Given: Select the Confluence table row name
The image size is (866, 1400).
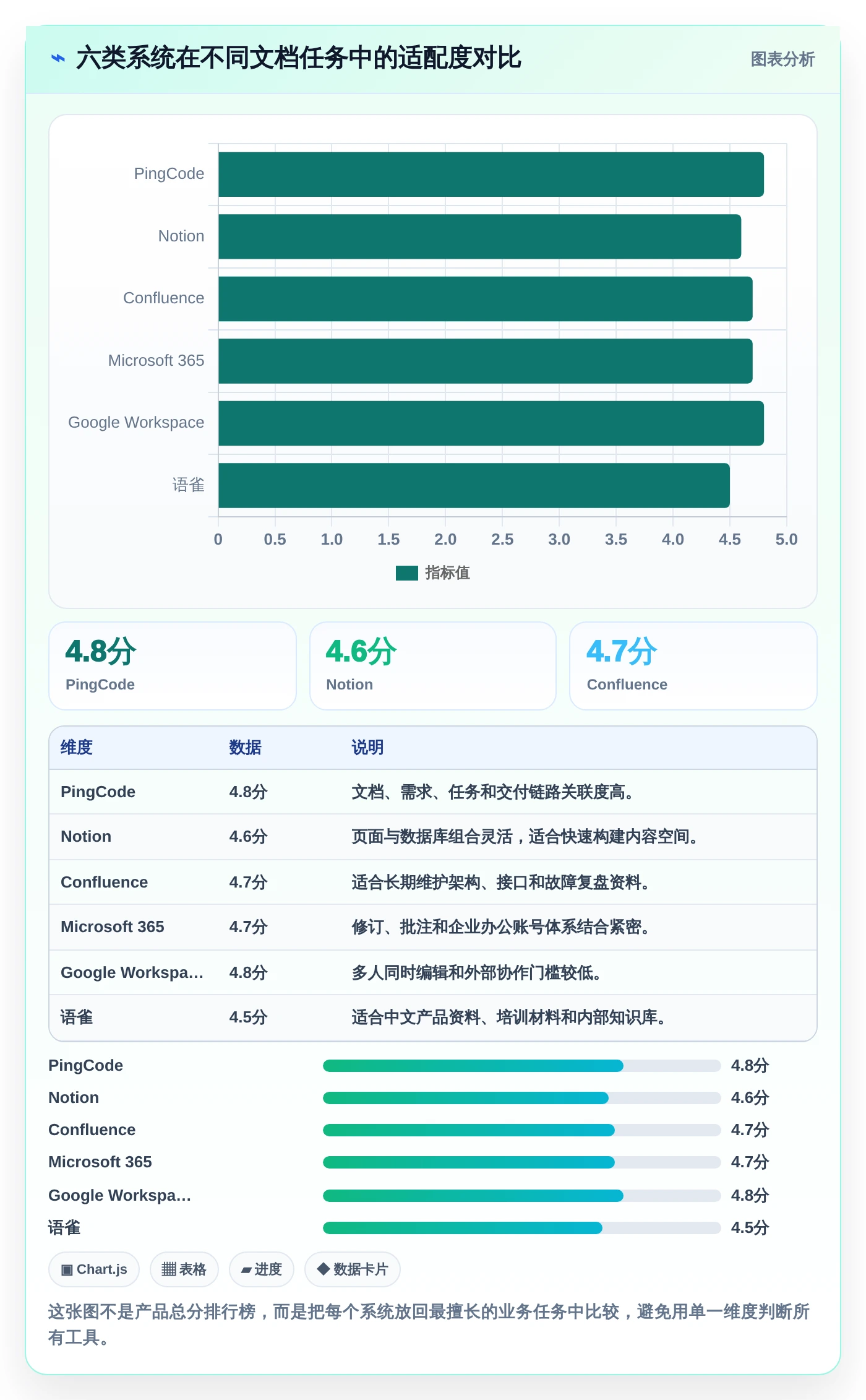Looking at the screenshot, I should click(104, 883).
